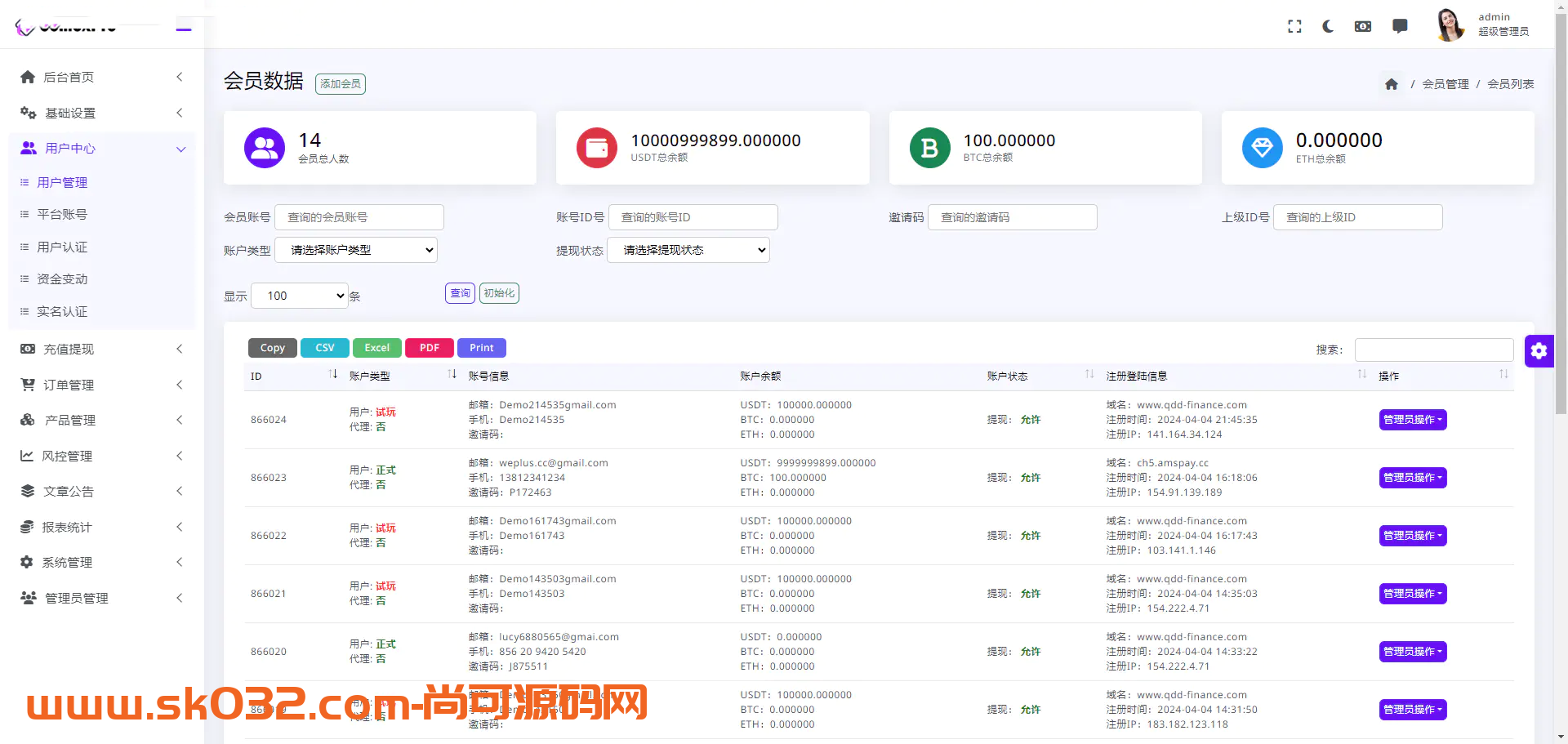The width and height of the screenshot is (1568, 744).
Task: Open 管理员操作 dropdown for member 866024
Action: click(x=1413, y=420)
